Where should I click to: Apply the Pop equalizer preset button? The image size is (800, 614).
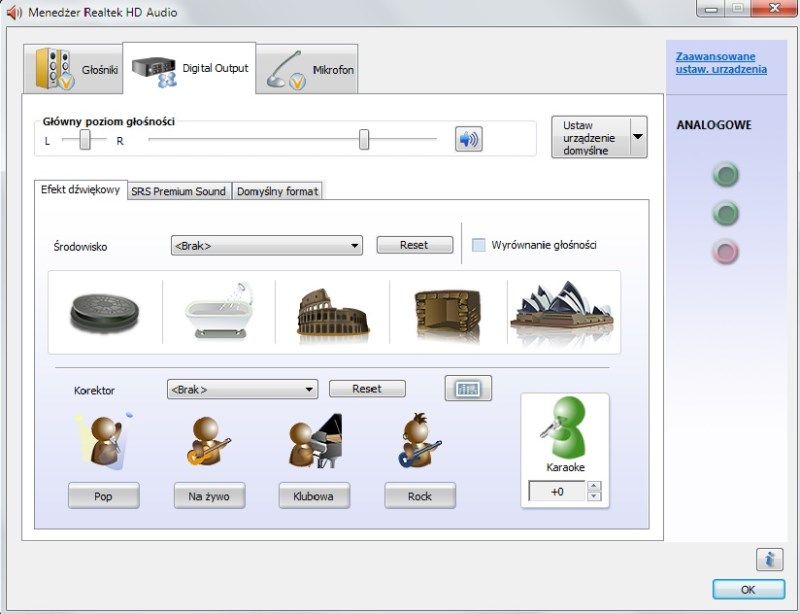tap(104, 496)
